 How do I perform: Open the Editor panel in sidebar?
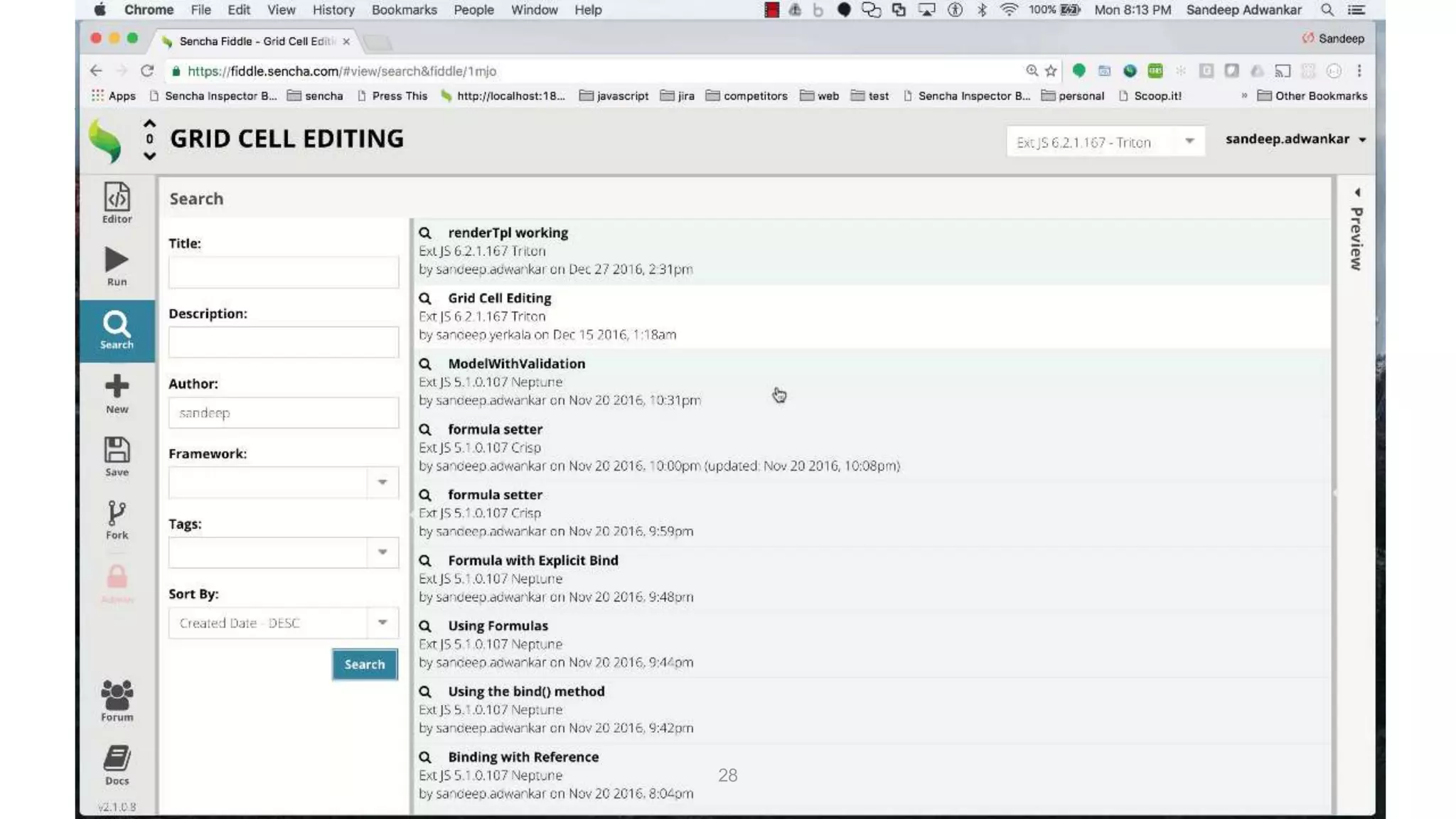(x=117, y=203)
